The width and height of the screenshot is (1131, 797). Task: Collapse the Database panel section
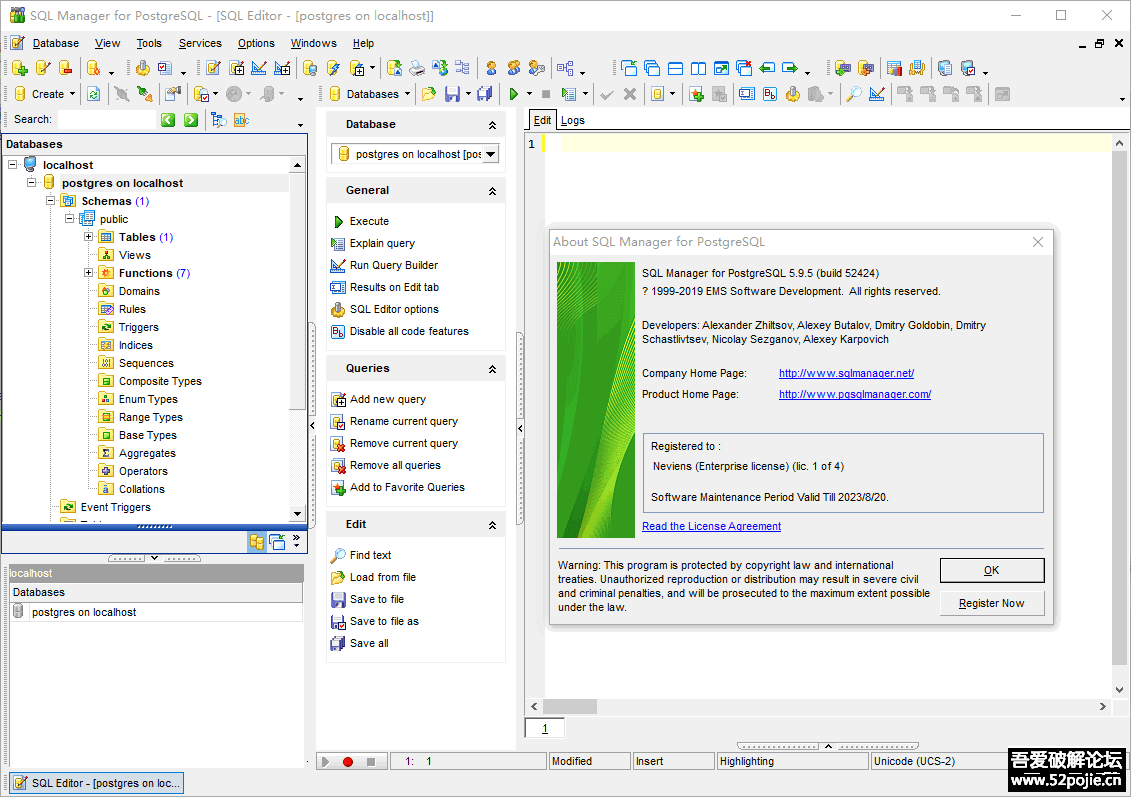point(492,125)
